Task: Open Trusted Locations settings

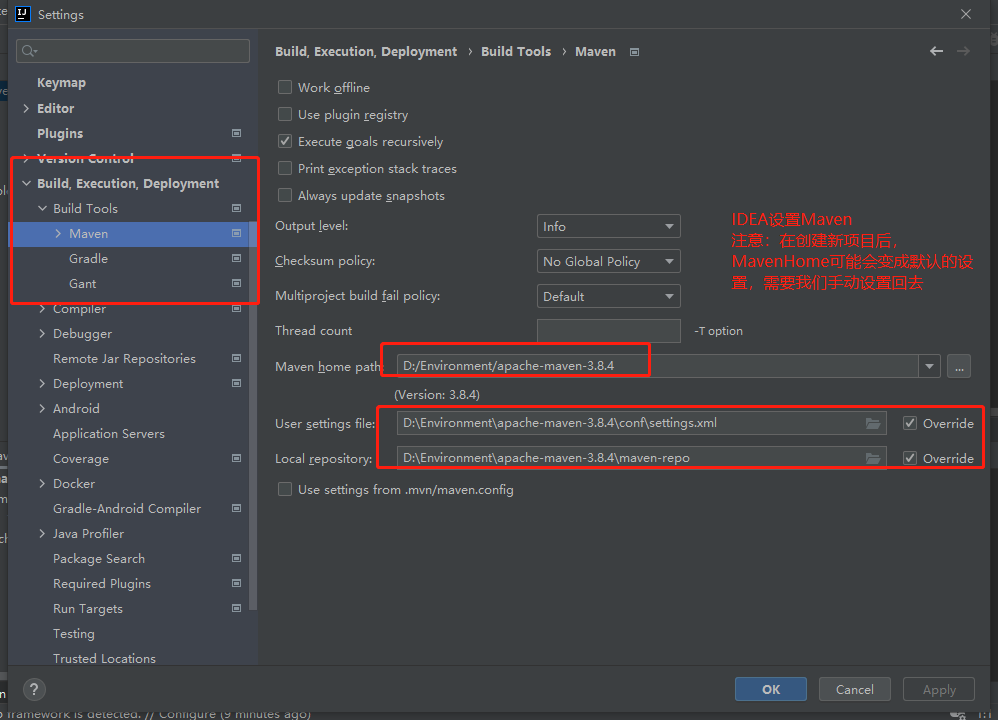Action: click(104, 658)
